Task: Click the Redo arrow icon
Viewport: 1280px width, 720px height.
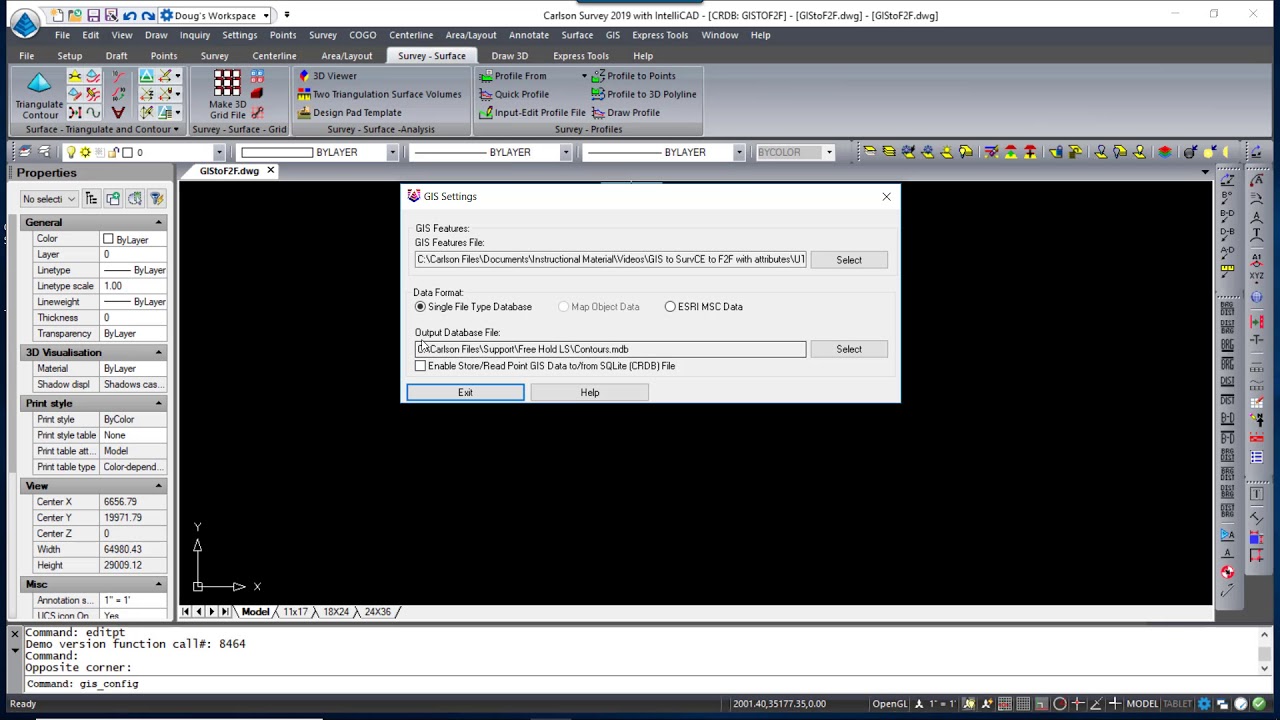Action: point(148,15)
